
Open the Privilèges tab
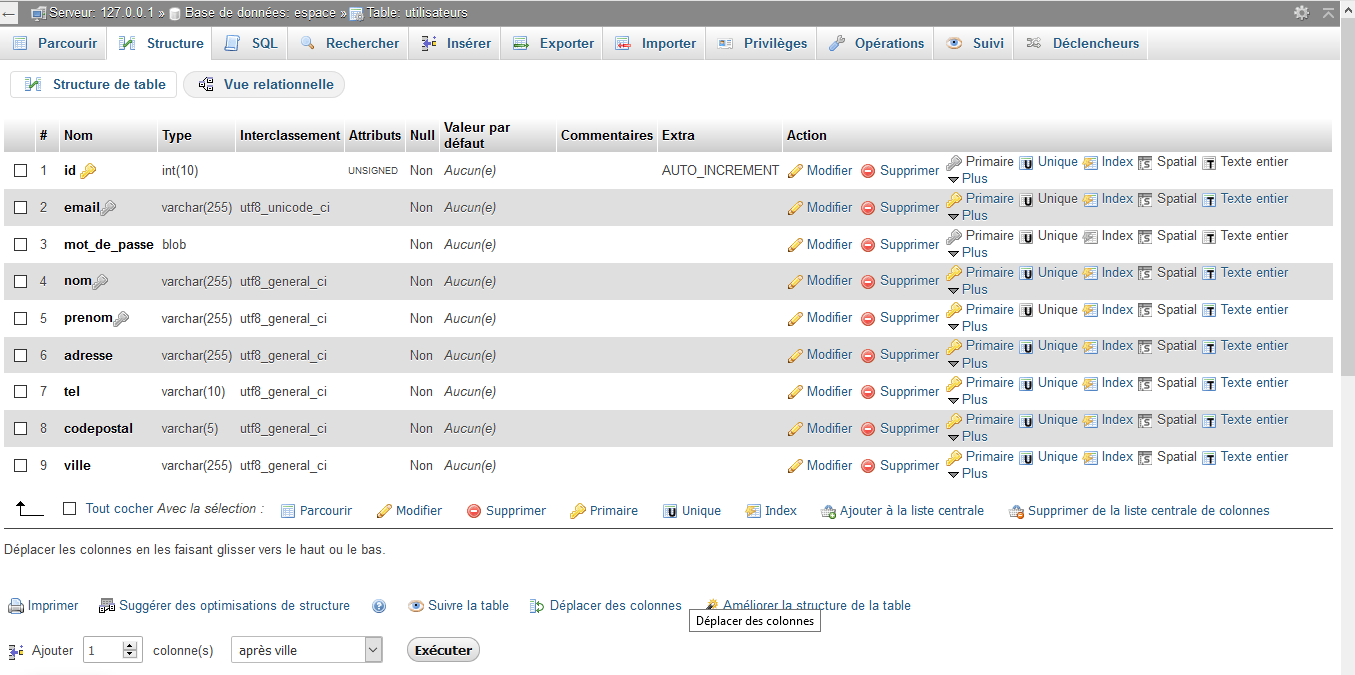coord(762,43)
